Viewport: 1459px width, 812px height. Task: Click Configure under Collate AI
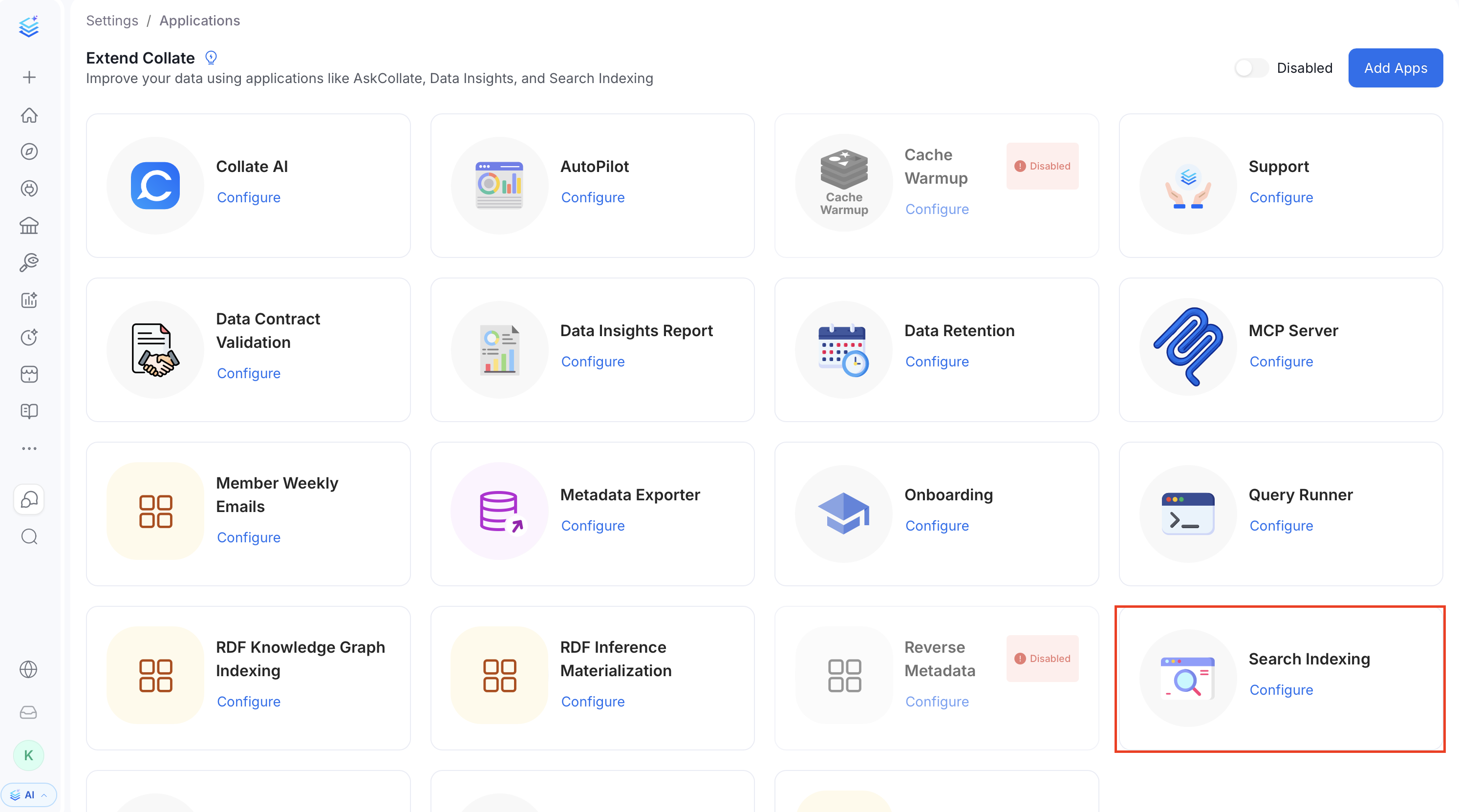click(x=248, y=197)
